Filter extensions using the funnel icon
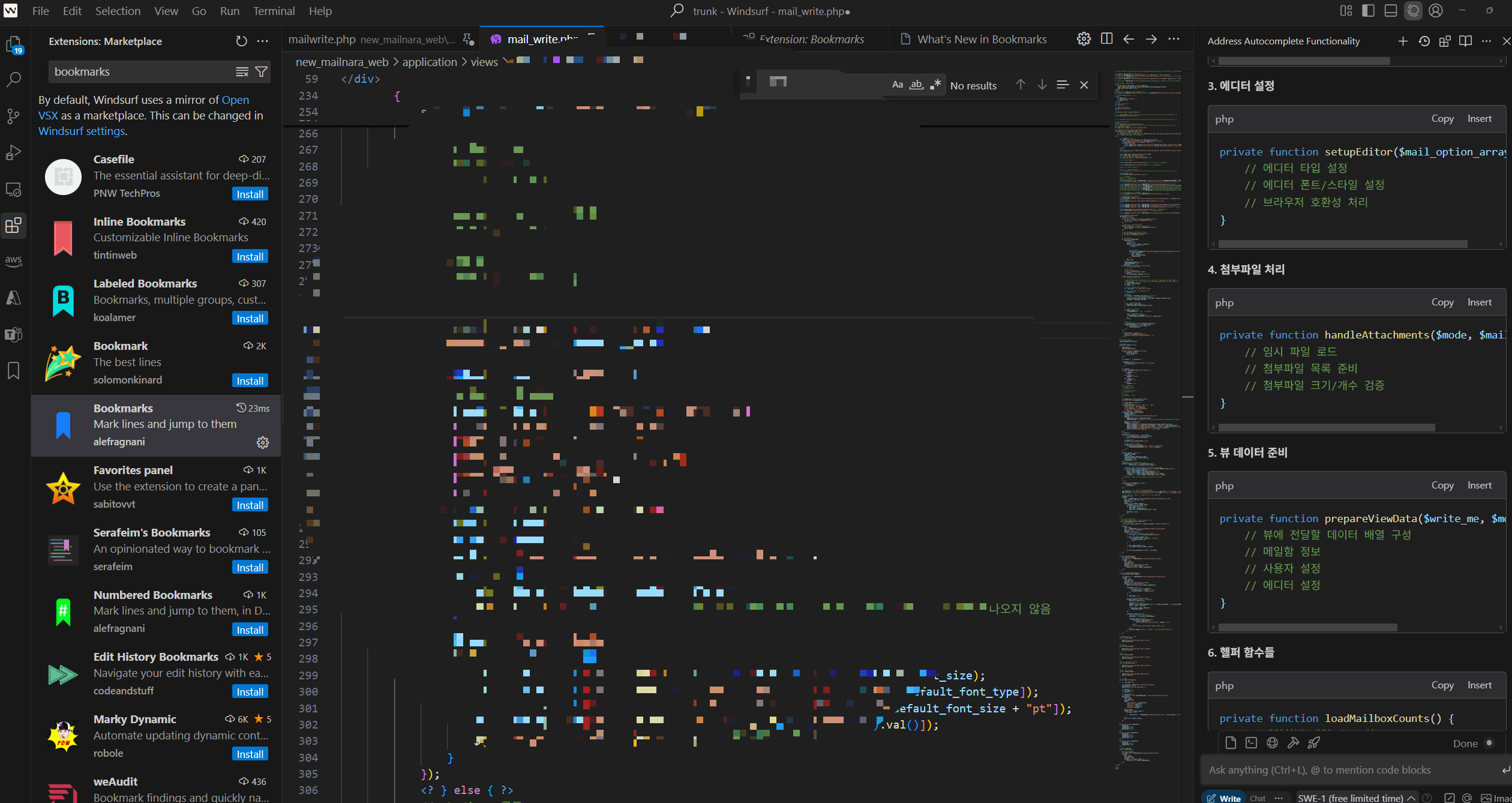The image size is (1512, 803). point(262,72)
